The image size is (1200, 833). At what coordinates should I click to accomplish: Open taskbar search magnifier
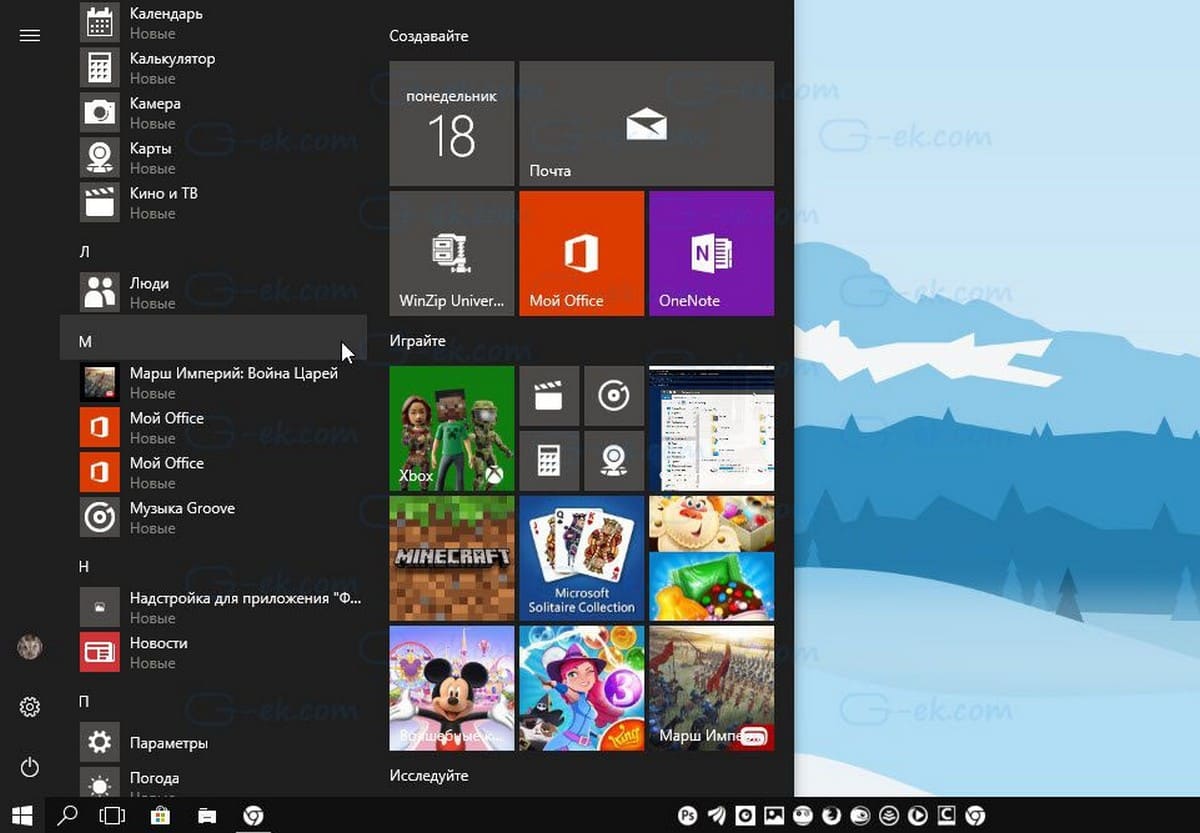click(x=67, y=815)
